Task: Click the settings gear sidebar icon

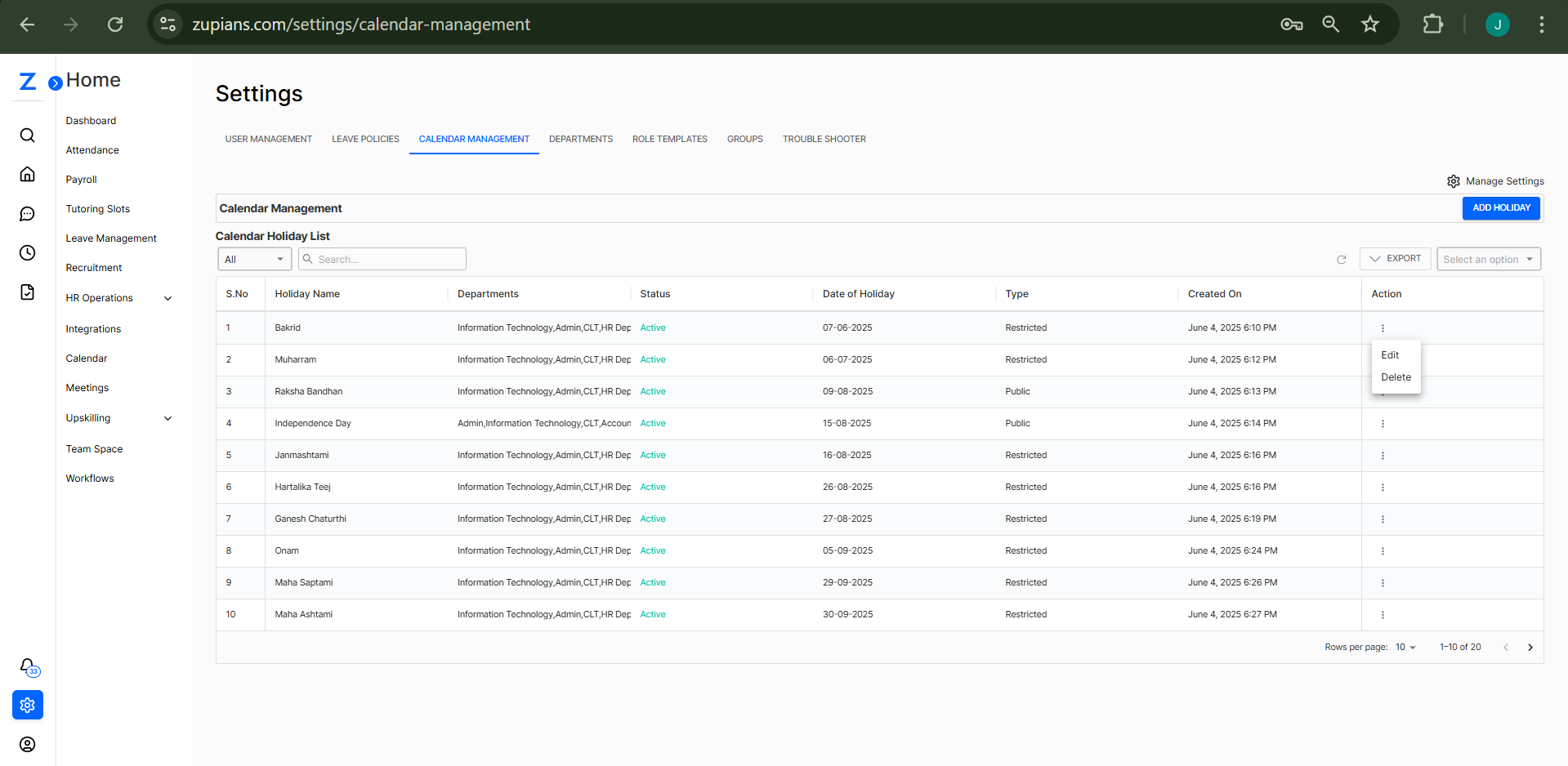Action: [28, 705]
